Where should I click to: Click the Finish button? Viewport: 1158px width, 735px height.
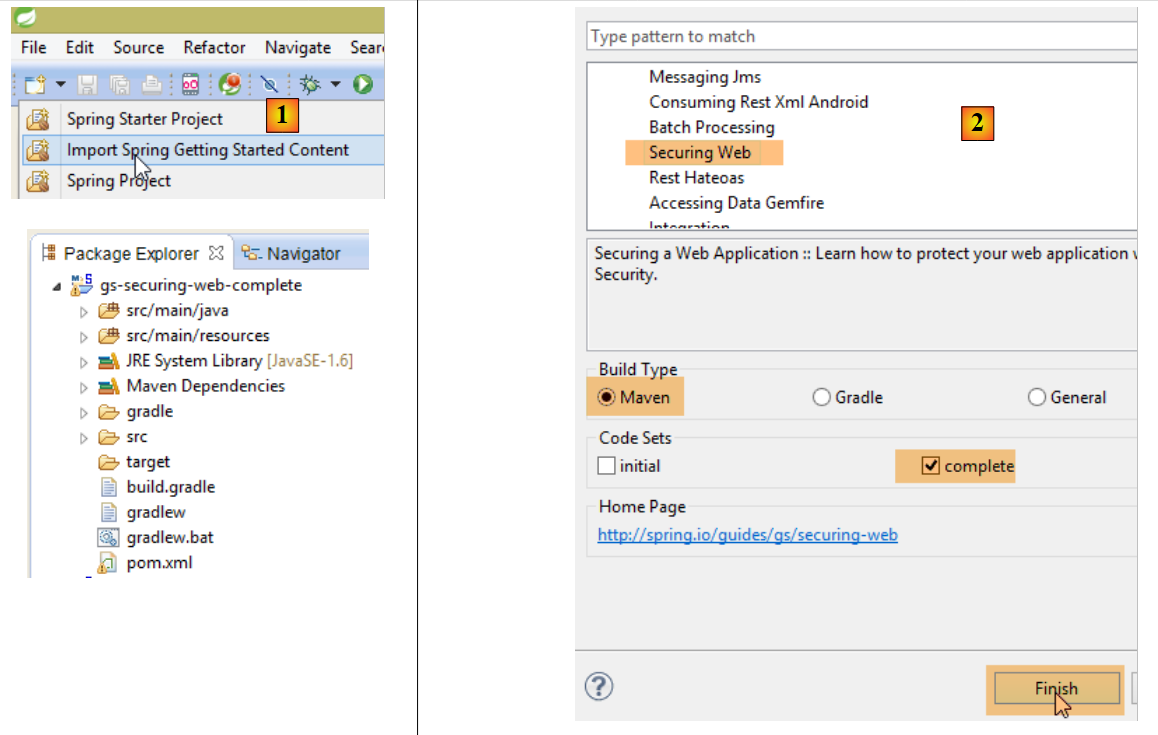pyautogui.click(x=1056, y=688)
